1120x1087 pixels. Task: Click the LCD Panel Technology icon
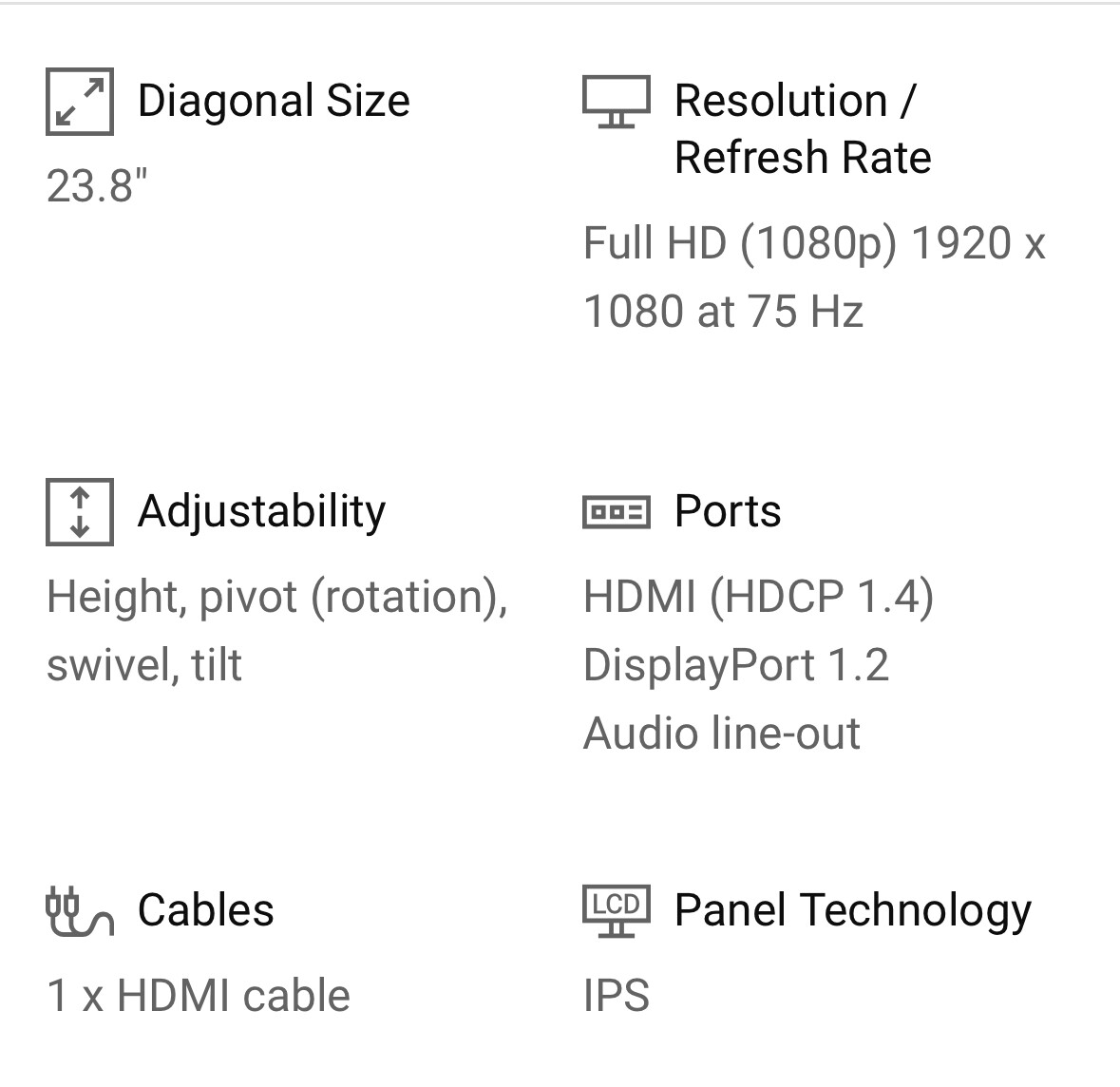[617, 909]
